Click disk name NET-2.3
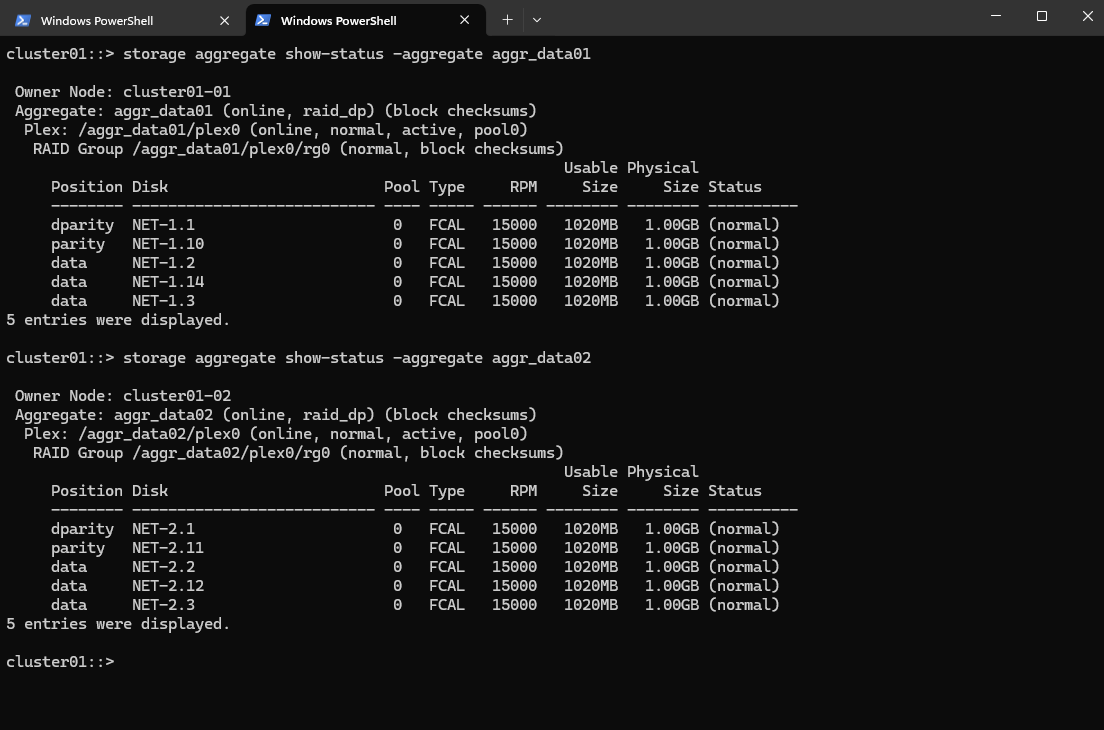The height and width of the screenshot is (730, 1104). [x=163, y=605]
